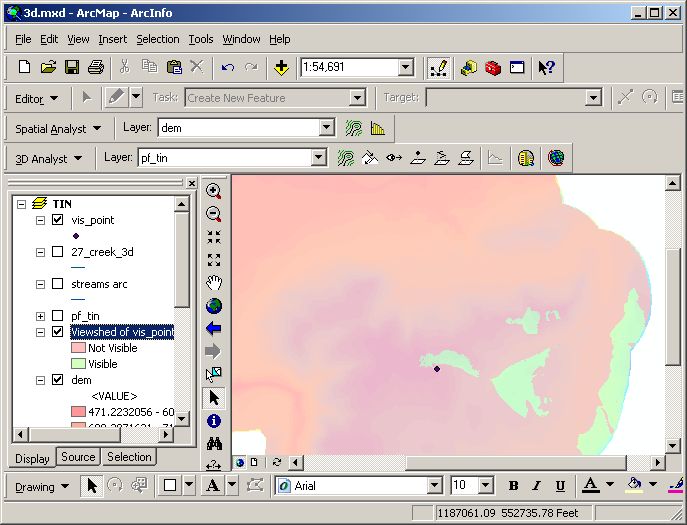Open a map document with Open icon
This screenshot has width=687, height=525.
pyautogui.click(x=48, y=67)
